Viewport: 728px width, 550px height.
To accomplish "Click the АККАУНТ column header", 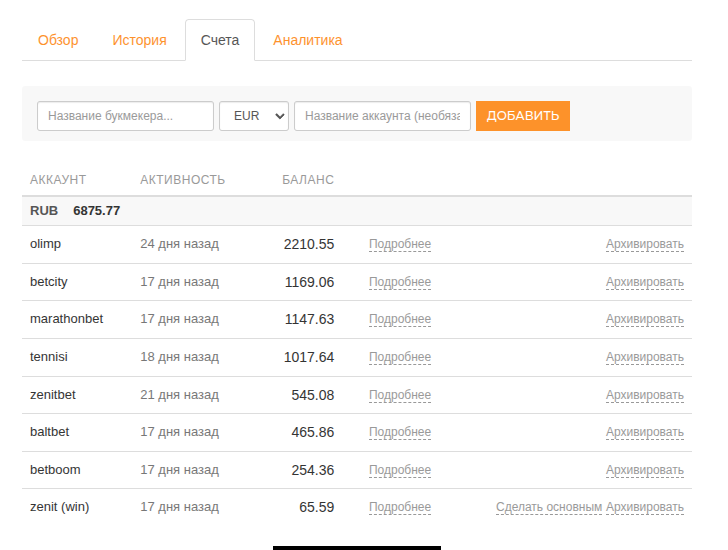I will (58, 180).
